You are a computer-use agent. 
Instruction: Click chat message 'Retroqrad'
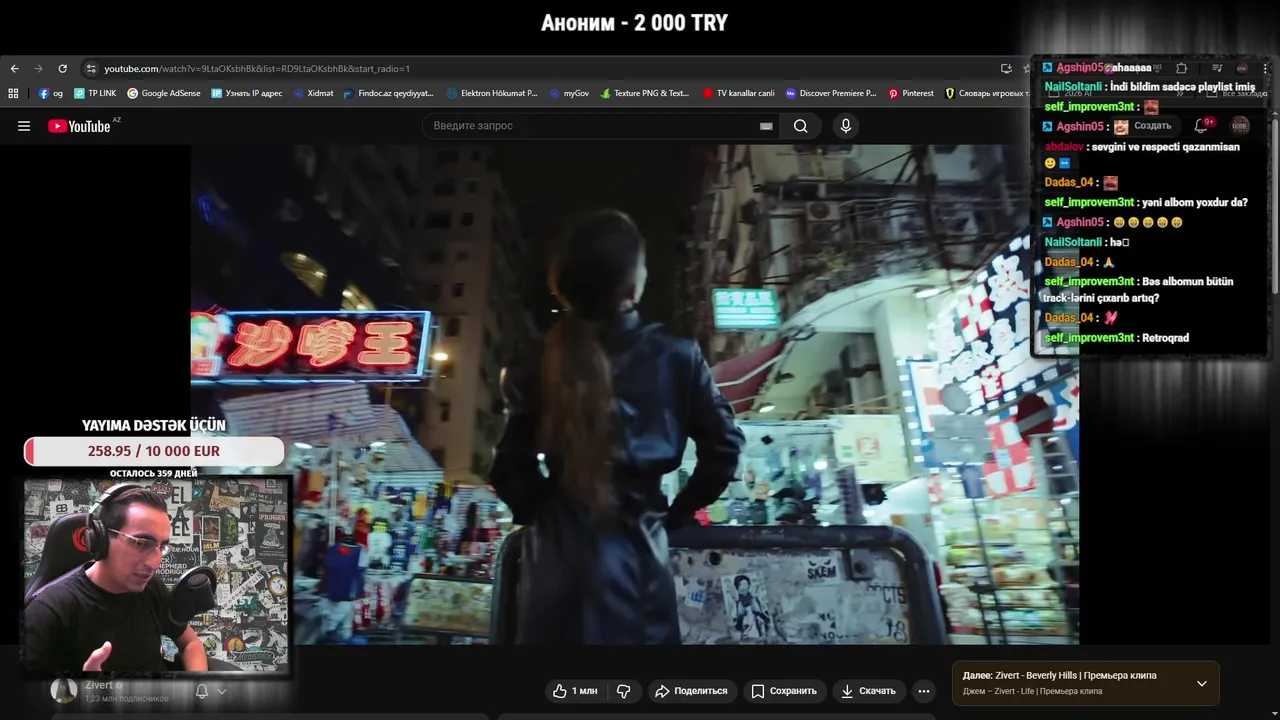[x=1165, y=338]
